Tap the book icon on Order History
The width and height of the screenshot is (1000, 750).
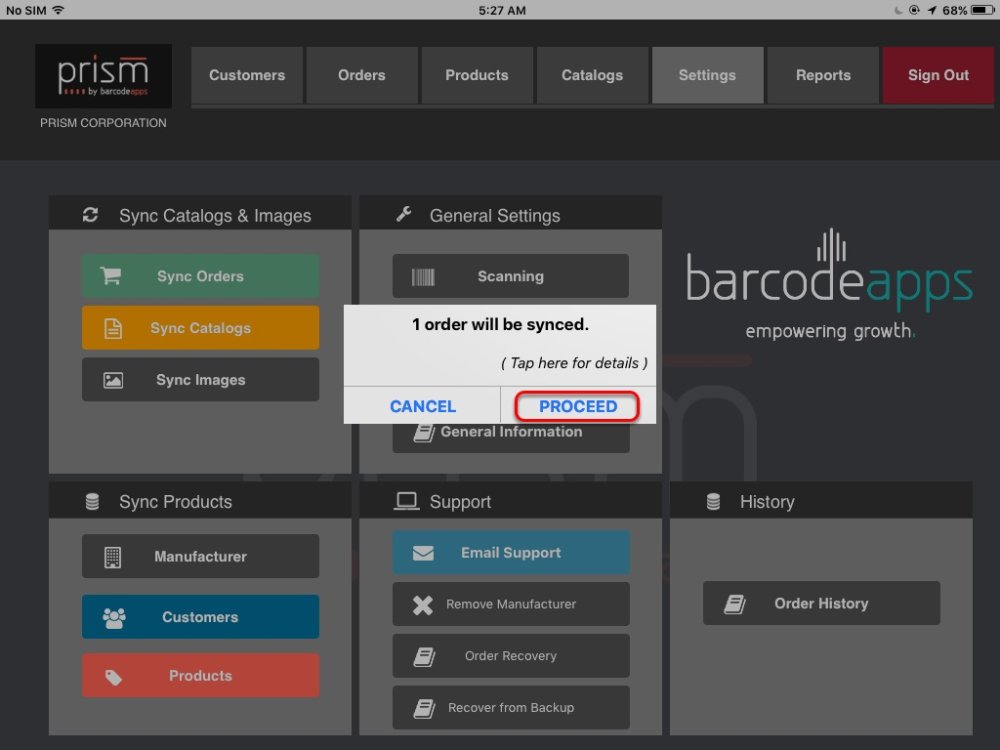(735, 604)
